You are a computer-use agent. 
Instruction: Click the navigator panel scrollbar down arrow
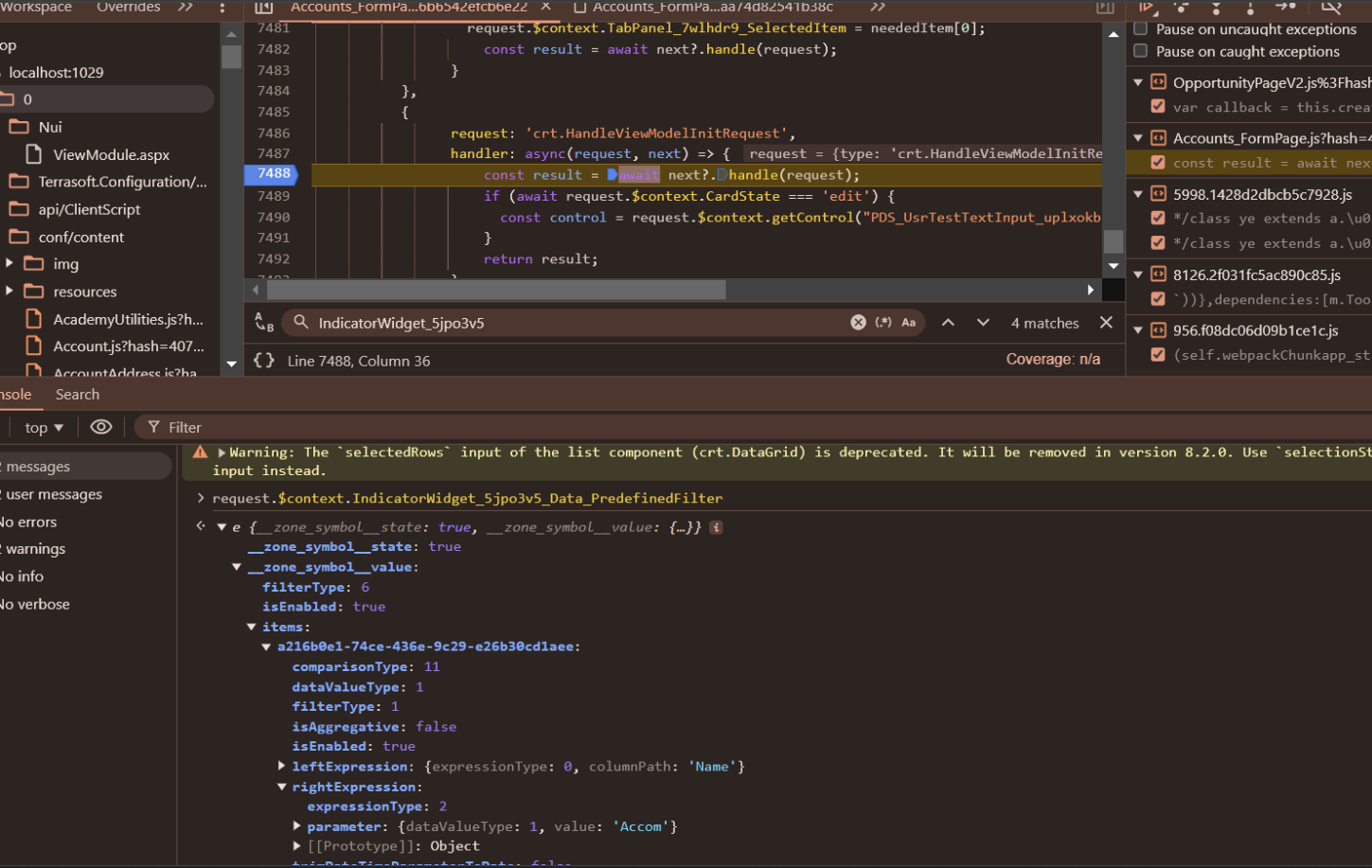tap(231, 363)
